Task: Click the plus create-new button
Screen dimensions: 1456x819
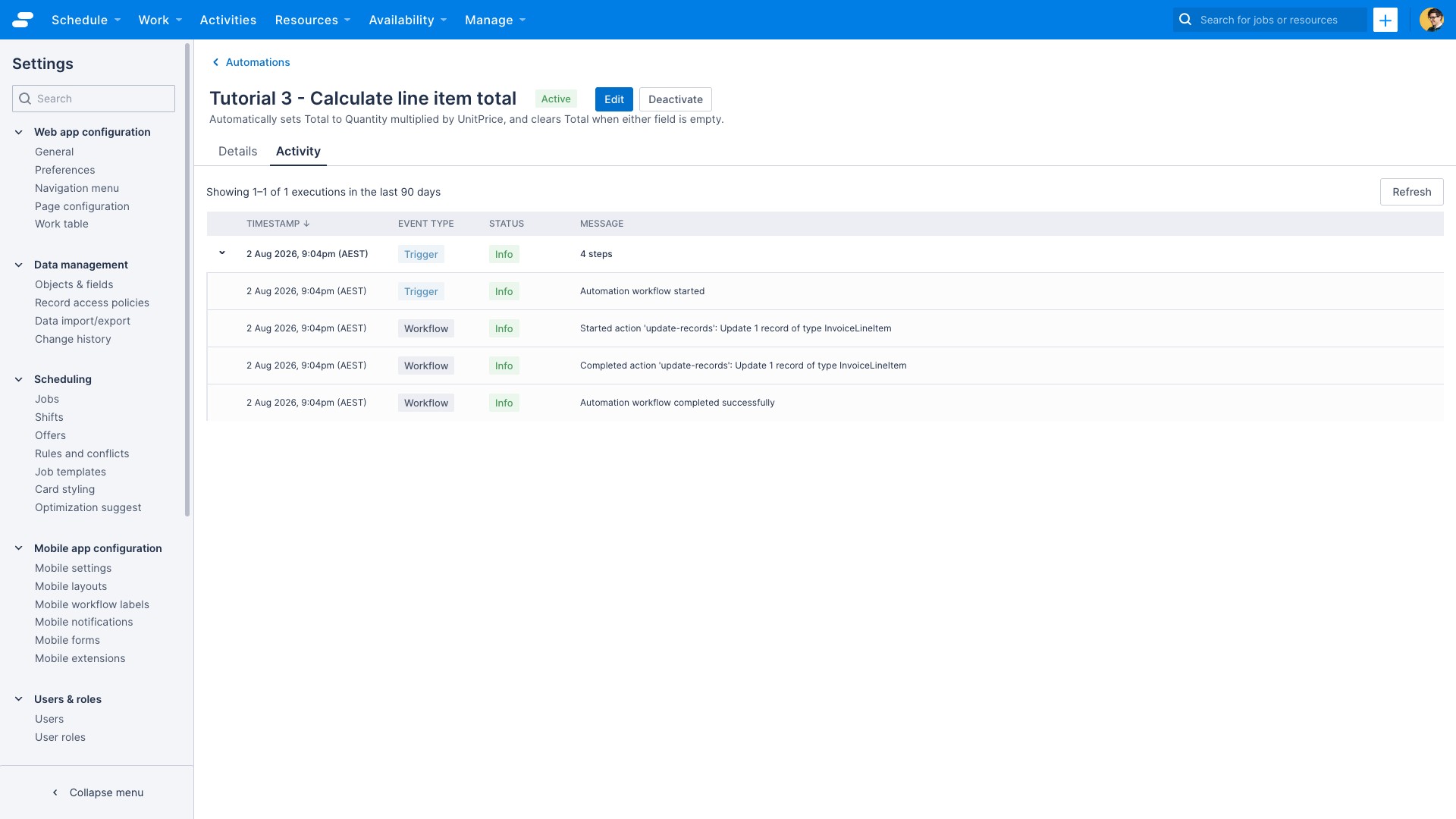Action: coord(1385,20)
